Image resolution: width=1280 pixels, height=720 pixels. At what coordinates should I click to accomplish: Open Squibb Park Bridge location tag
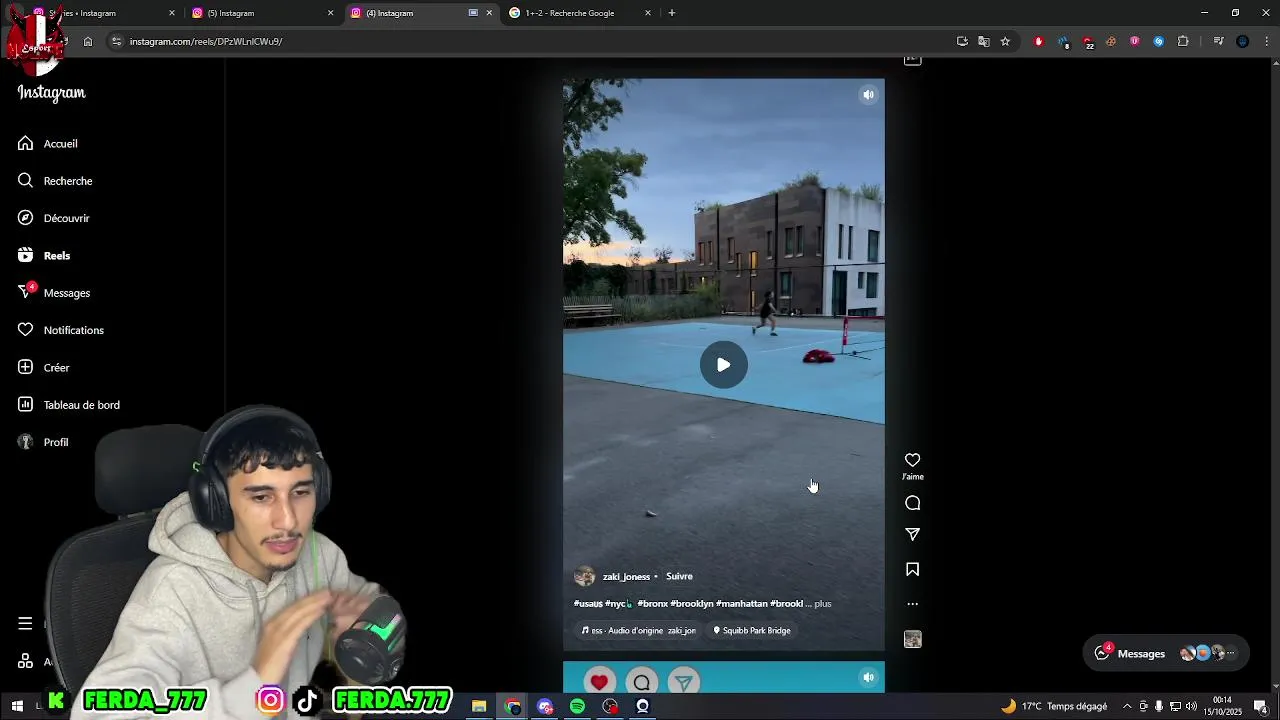[751, 631]
